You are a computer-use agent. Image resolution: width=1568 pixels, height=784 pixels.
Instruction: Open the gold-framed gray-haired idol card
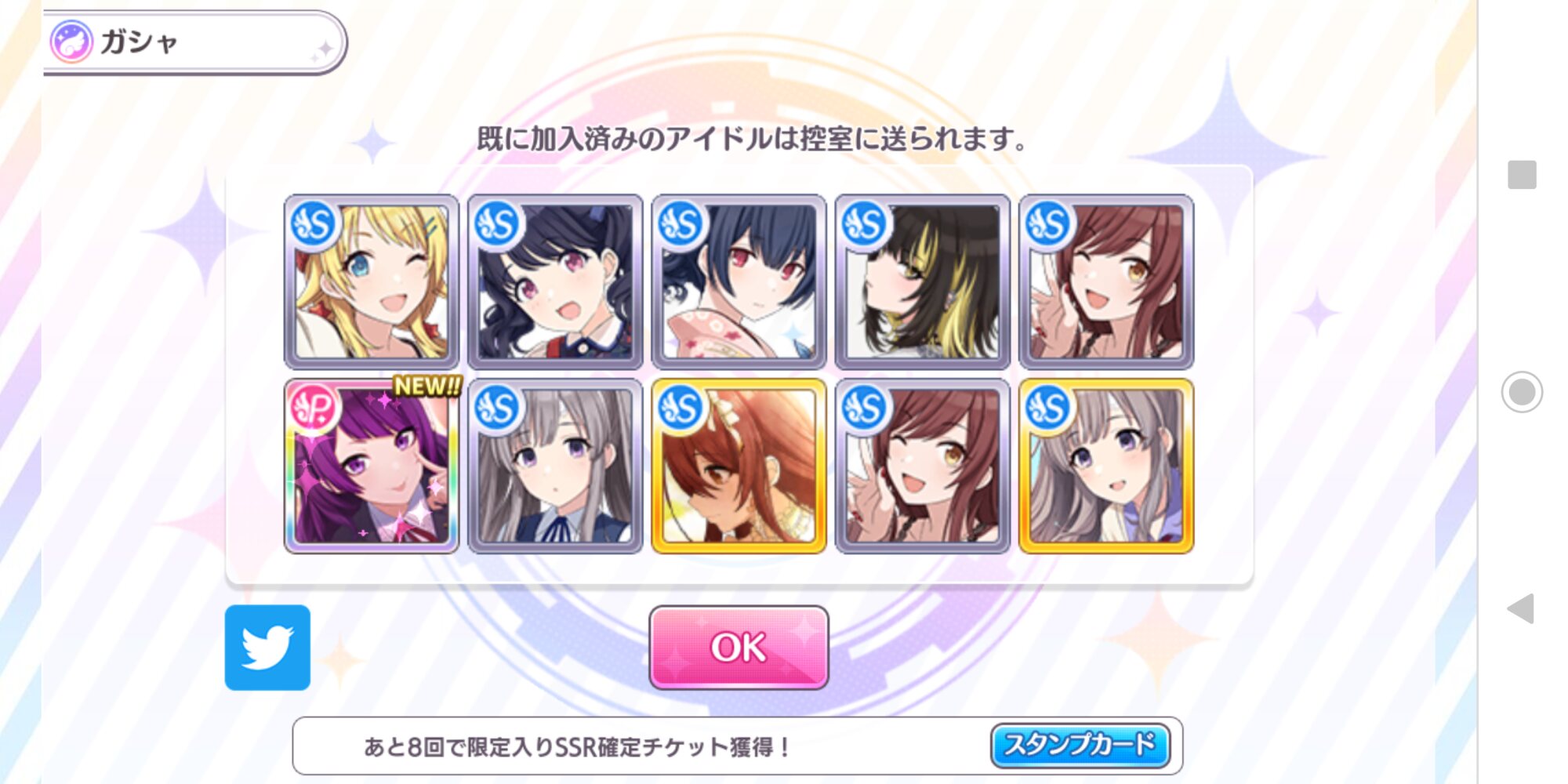[x=1106, y=466]
